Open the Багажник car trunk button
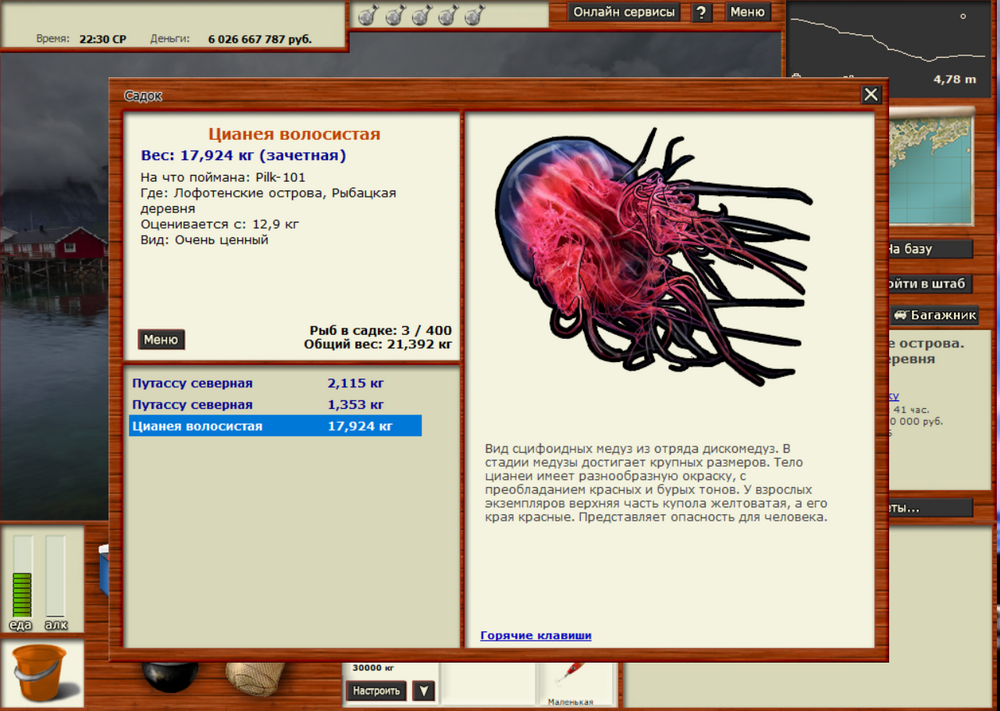Viewport: 1000px width, 711px height. (x=935, y=315)
